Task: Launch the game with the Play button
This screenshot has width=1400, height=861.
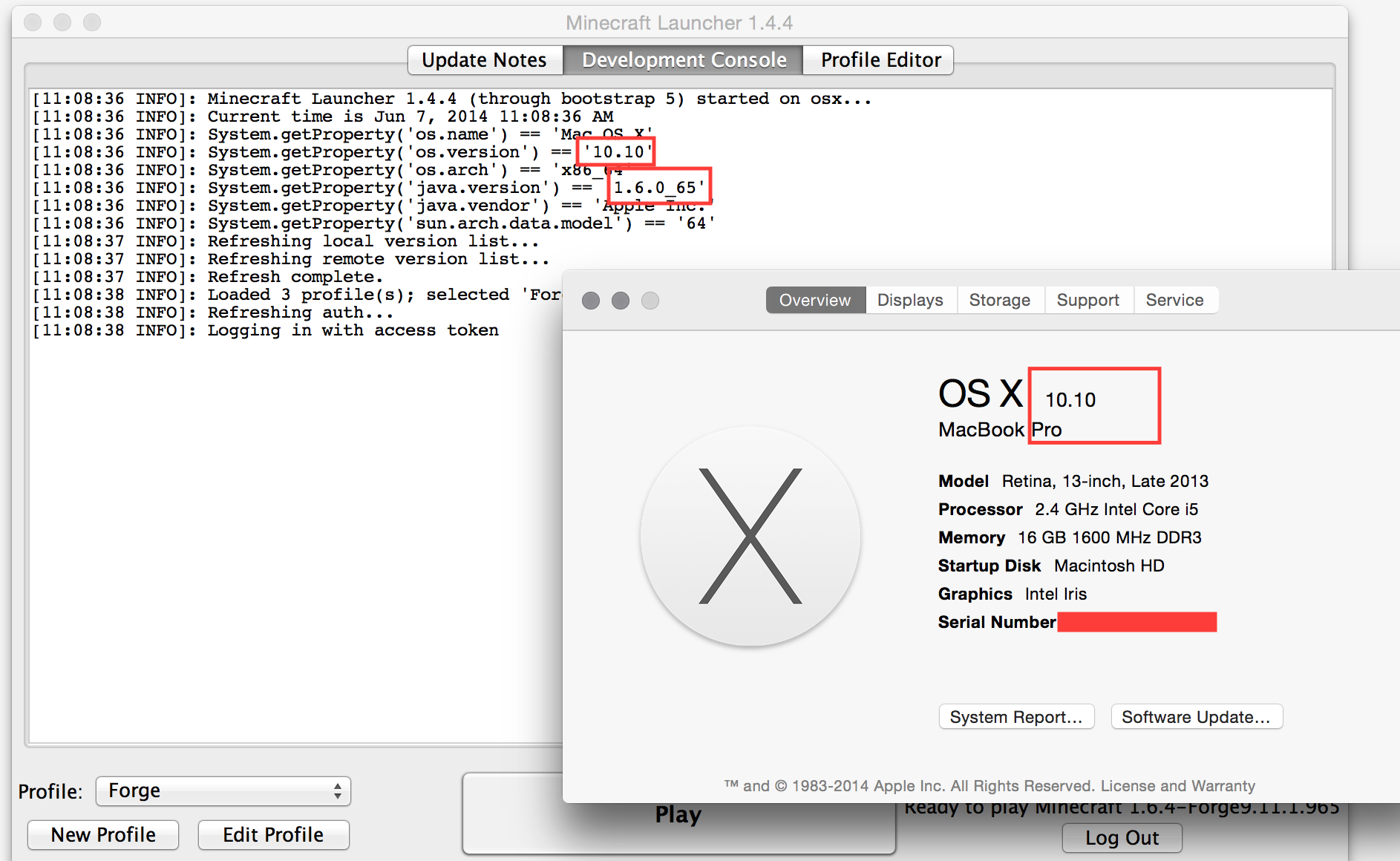Action: (x=678, y=814)
